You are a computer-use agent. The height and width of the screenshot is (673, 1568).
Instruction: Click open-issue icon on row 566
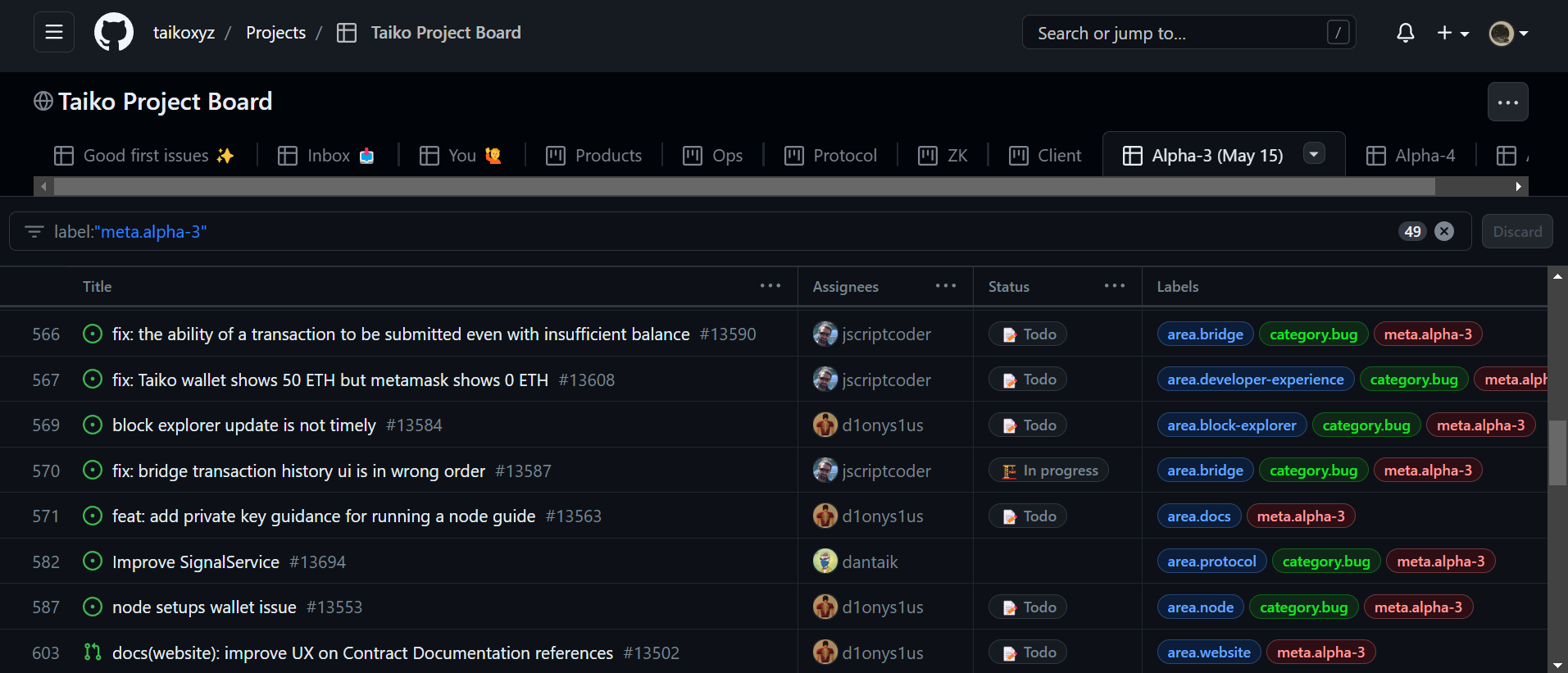tap(93, 334)
